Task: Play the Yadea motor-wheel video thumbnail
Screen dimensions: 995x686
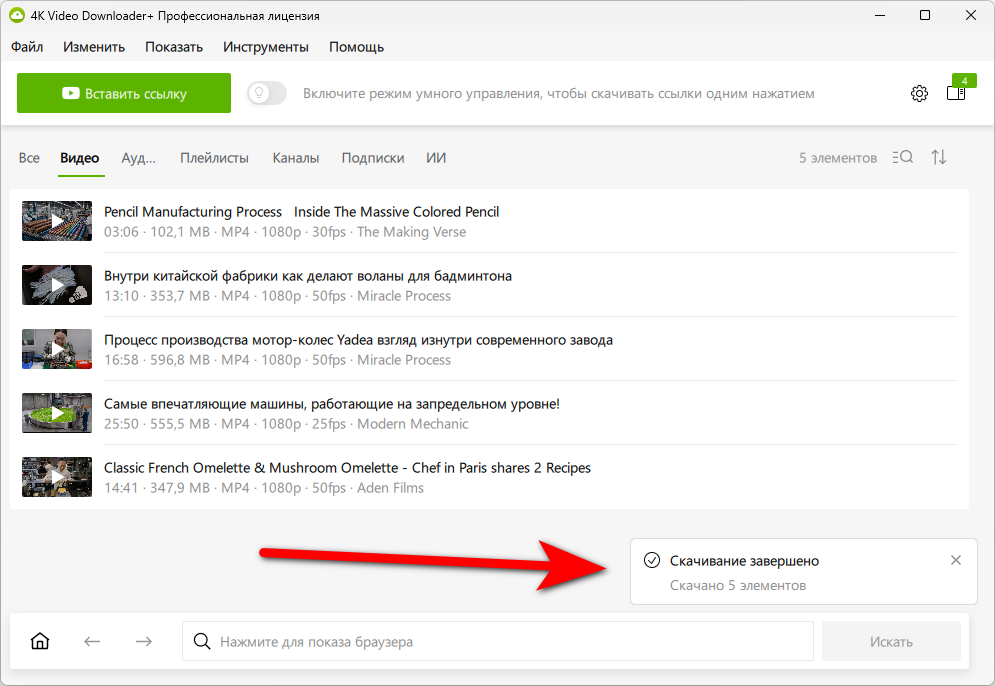Action: tap(57, 349)
